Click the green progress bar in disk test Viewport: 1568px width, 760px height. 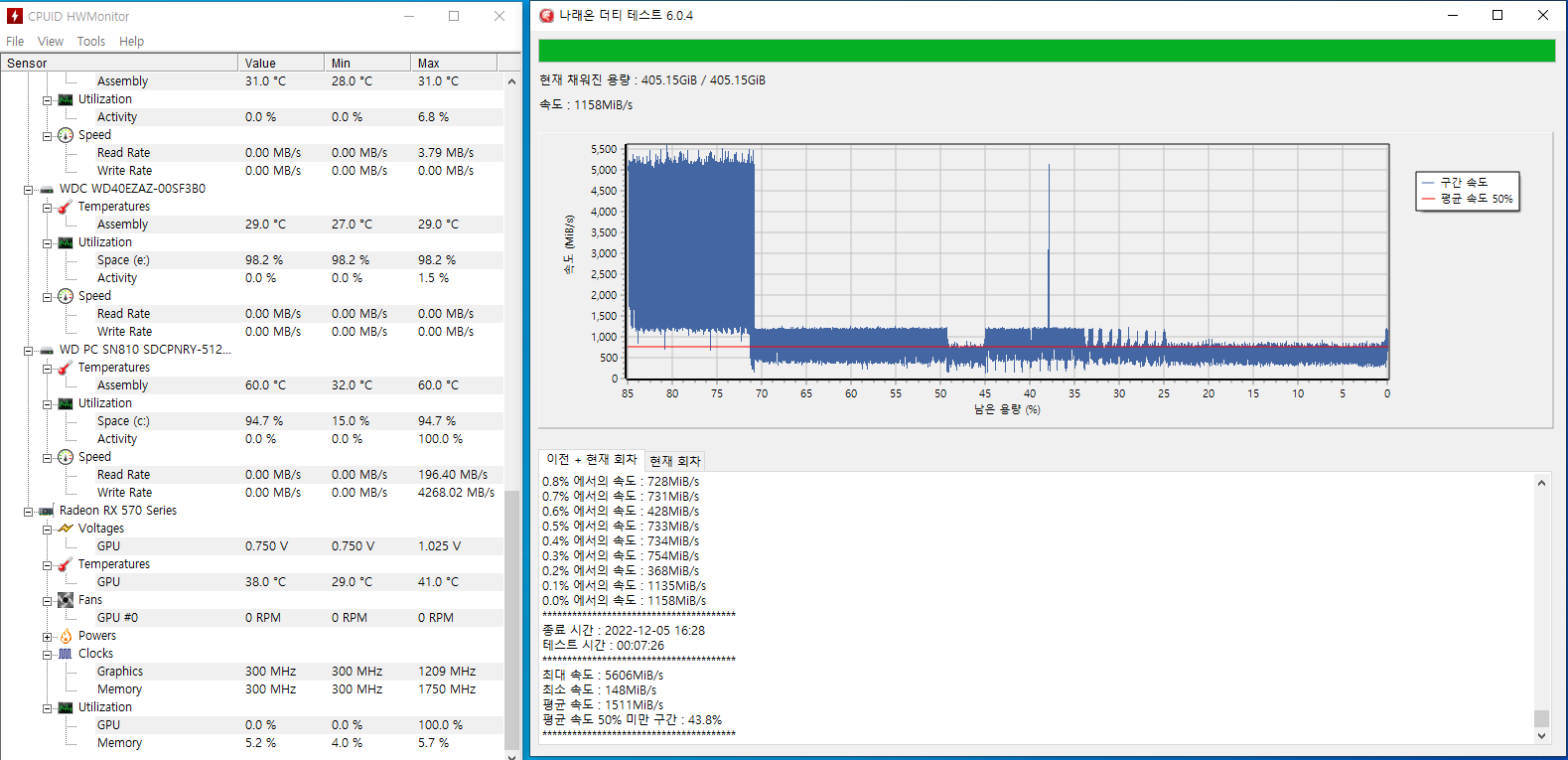pyautogui.click(x=1047, y=51)
